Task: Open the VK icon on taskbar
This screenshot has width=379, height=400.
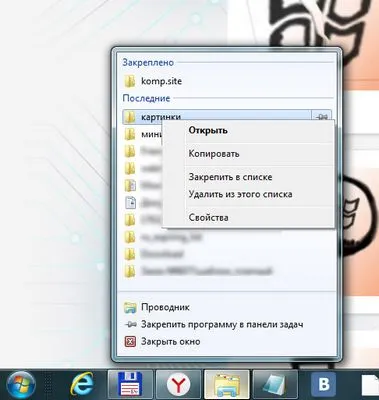Action: 324,385
